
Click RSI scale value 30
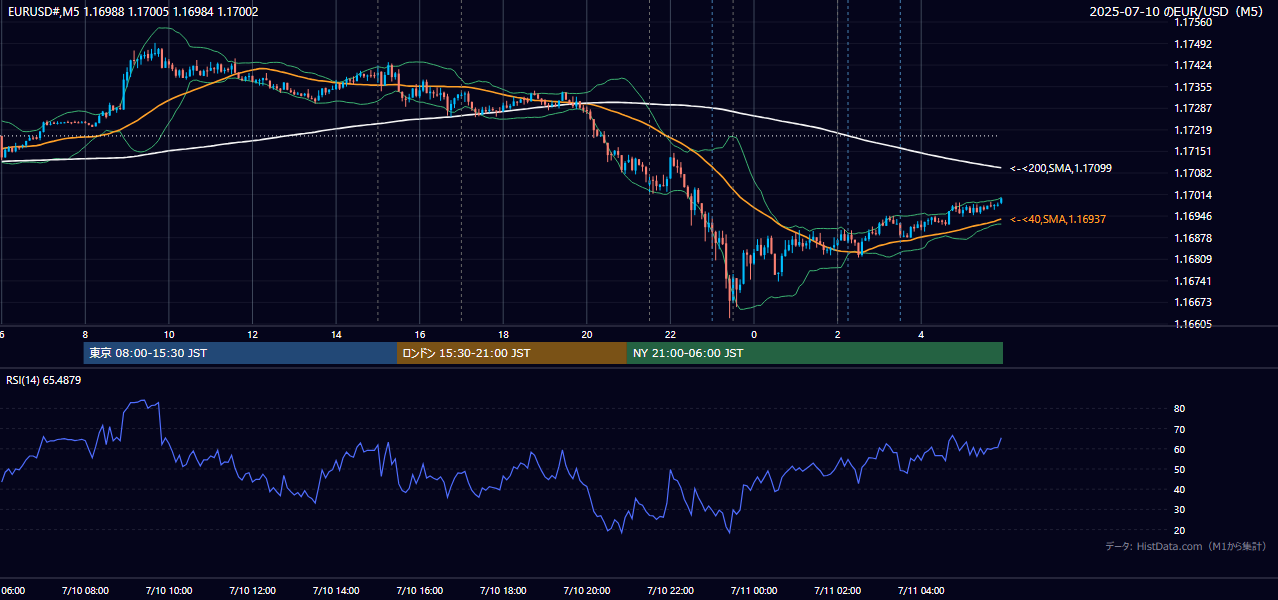tap(1179, 510)
